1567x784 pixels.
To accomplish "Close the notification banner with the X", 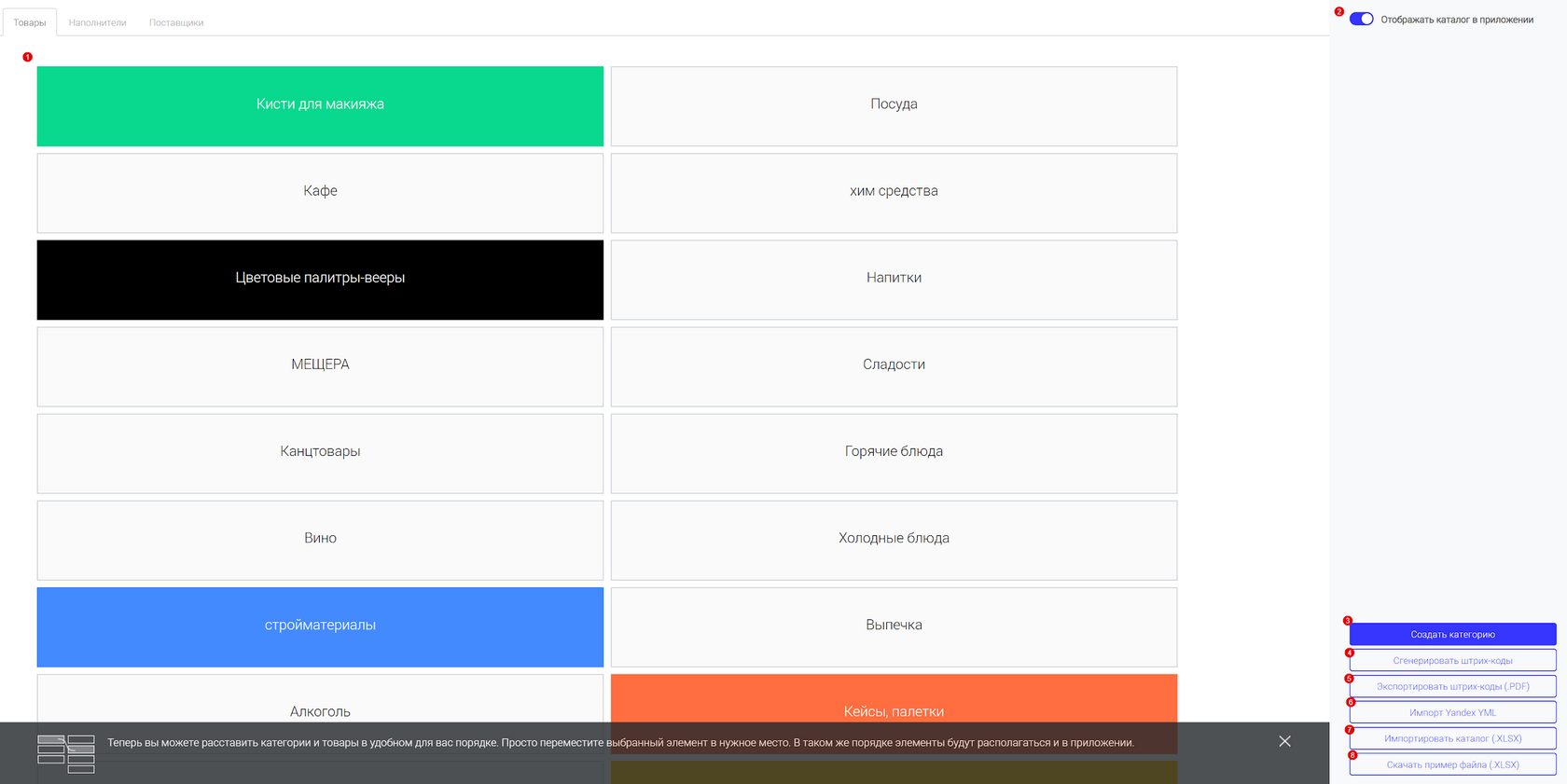I will [x=1284, y=741].
